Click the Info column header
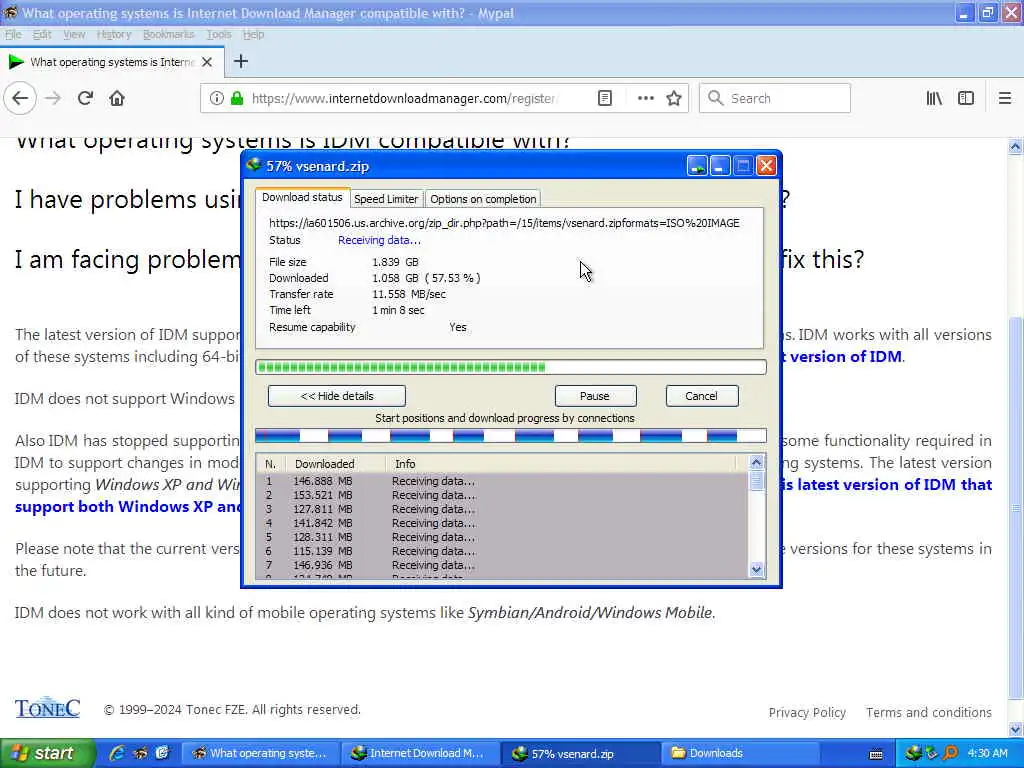The image size is (1024, 768). click(562, 464)
